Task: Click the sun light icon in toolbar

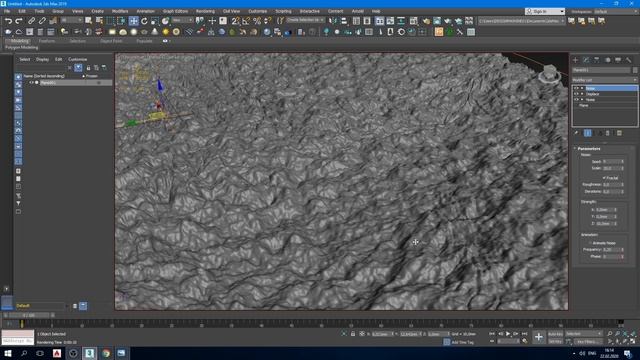Action: pos(165,32)
